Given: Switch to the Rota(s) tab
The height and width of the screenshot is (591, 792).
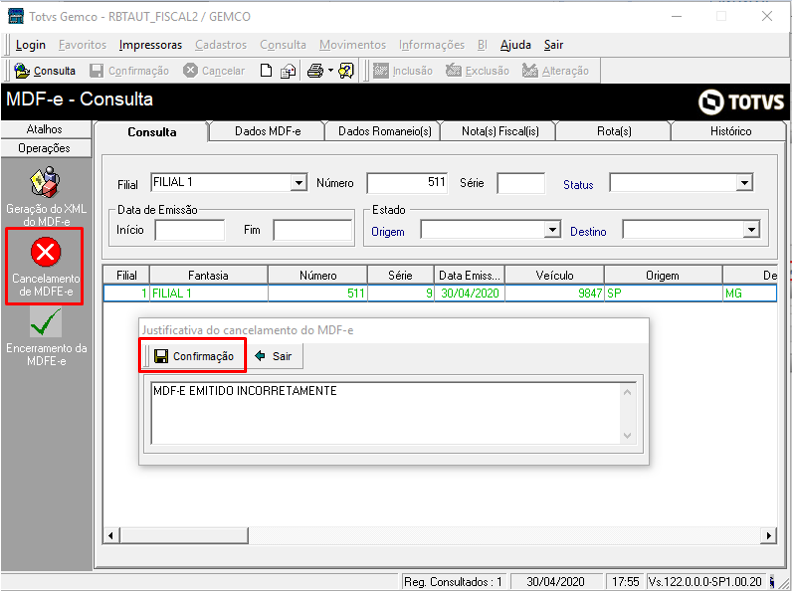Looking at the screenshot, I should click(x=614, y=131).
